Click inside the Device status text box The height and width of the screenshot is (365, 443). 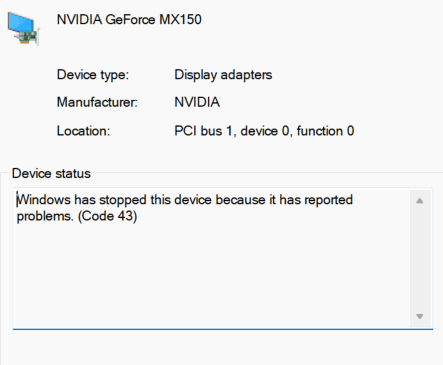click(x=223, y=259)
